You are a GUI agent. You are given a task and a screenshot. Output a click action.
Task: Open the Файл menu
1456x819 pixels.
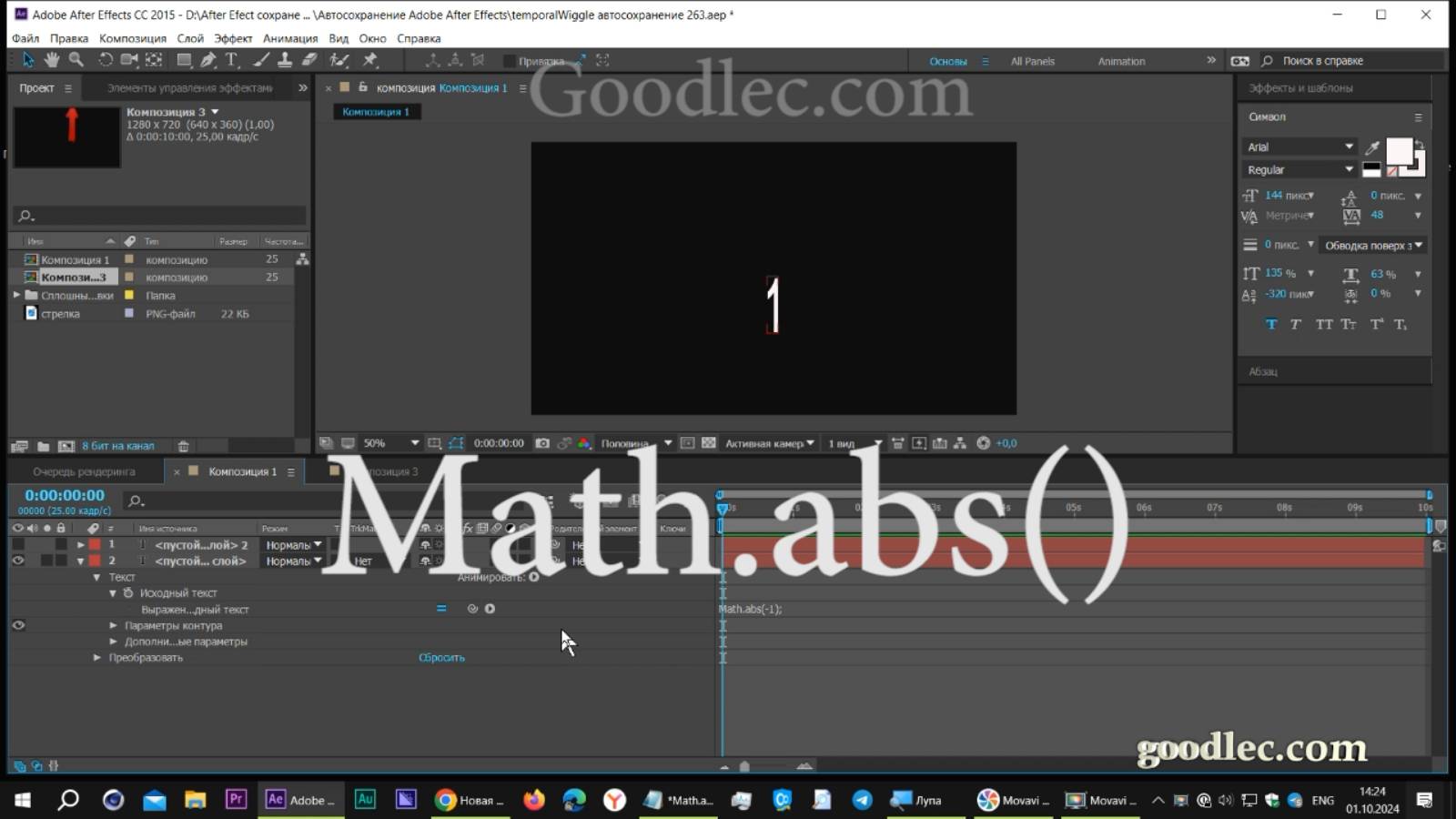pyautogui.click(x=25, y=38)
